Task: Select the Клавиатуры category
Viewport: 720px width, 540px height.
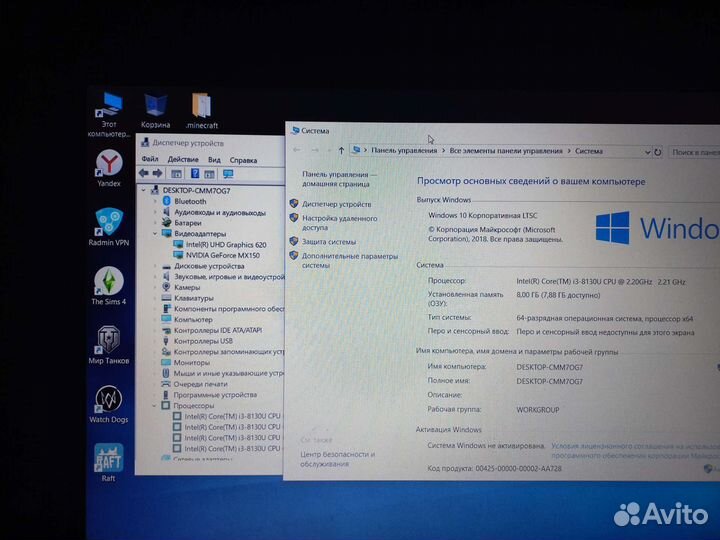Action: [194, 298]
